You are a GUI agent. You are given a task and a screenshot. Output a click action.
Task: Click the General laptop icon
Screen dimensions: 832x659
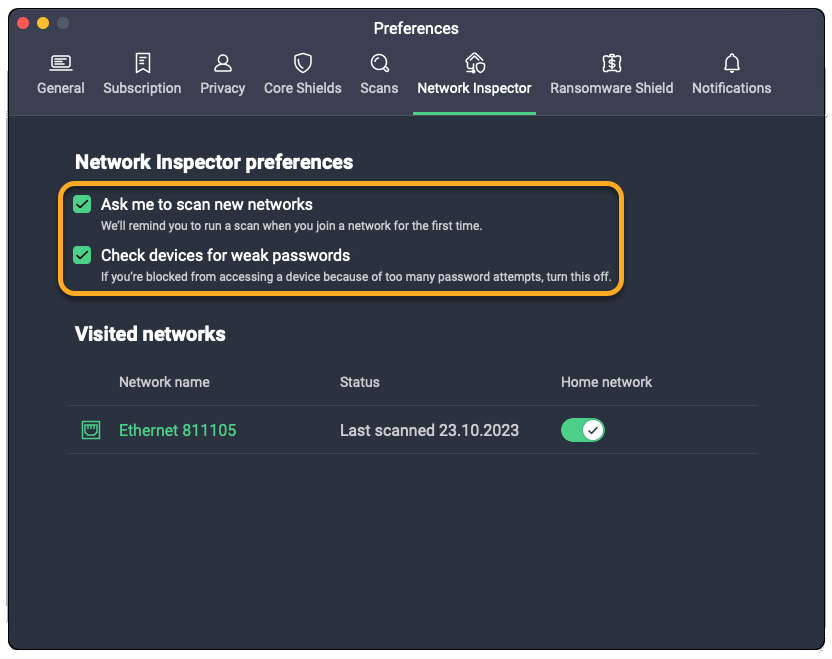coord(61,64)
